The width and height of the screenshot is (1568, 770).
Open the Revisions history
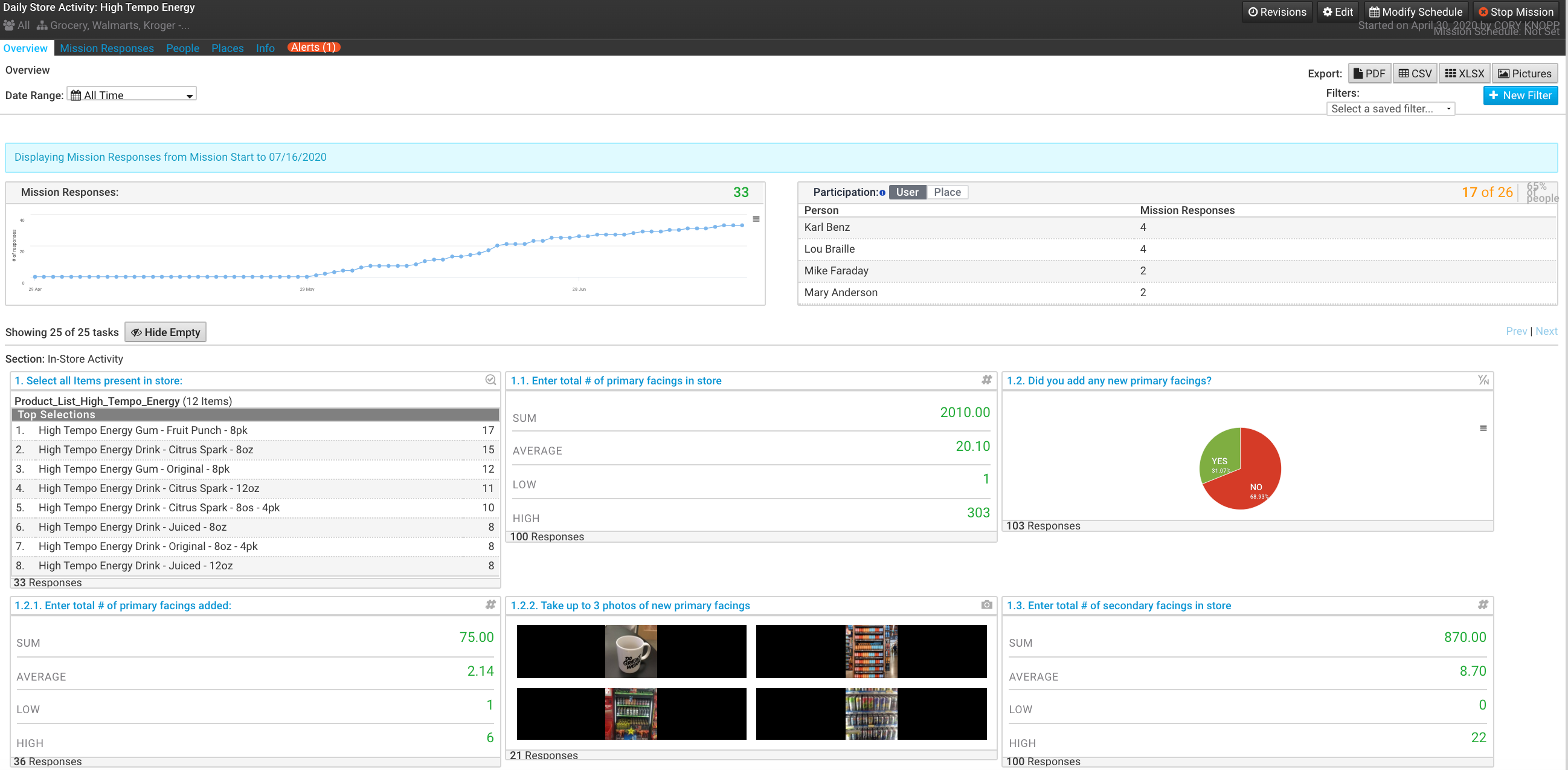point(1276,11)
